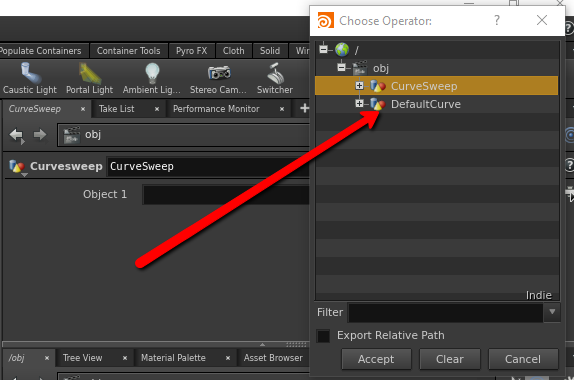Close the Take List tab
Screen dimensions: 574x380
point(157,109)
